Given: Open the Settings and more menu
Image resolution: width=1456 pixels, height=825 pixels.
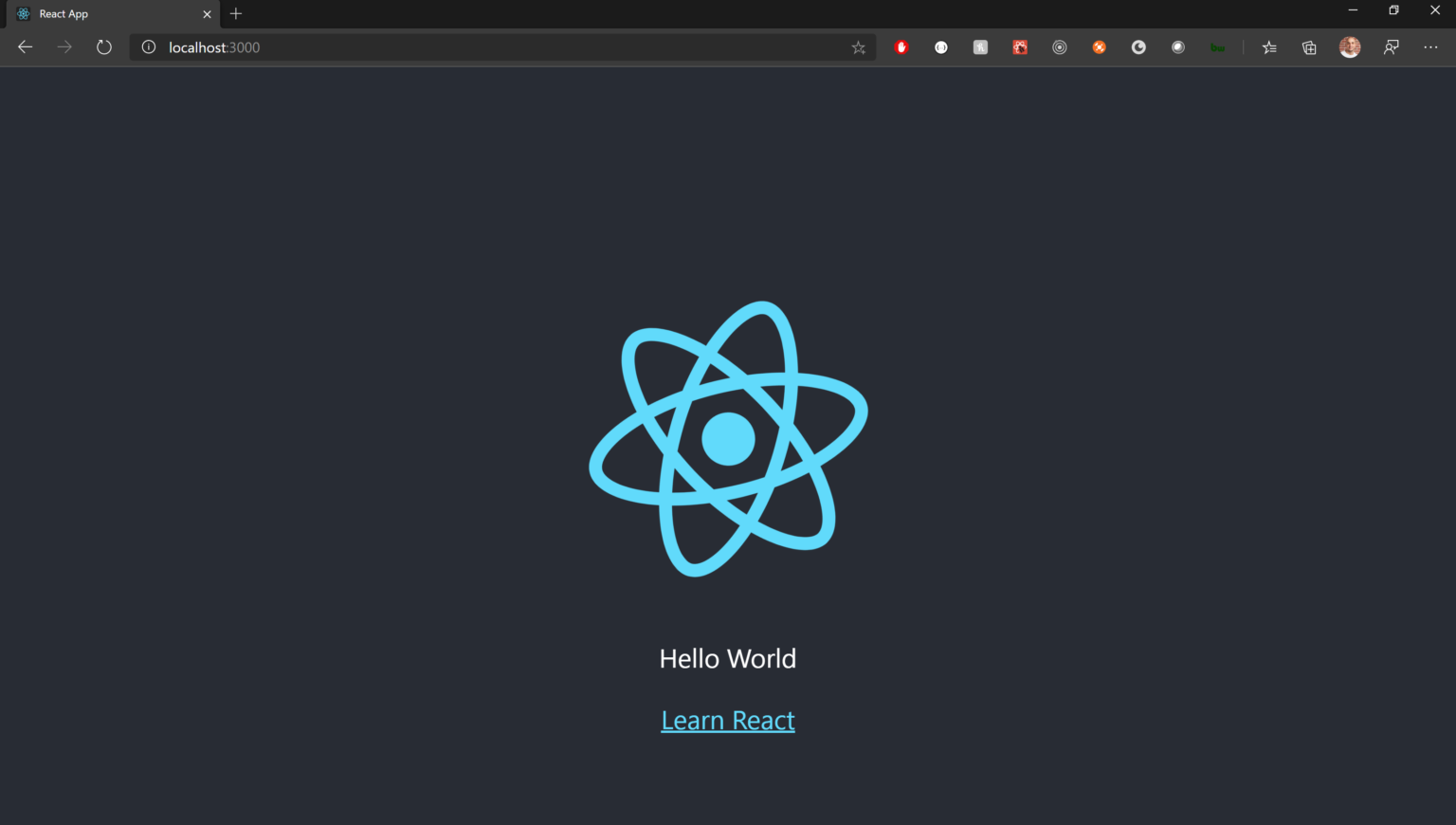Looking at the screenshot, I should pos(1430,46).
